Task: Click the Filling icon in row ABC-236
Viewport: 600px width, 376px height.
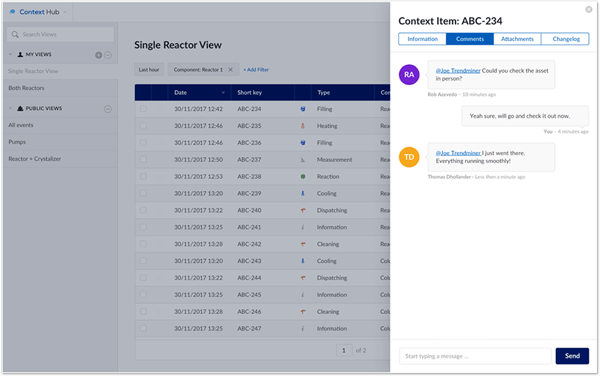Action: point(303,143)
